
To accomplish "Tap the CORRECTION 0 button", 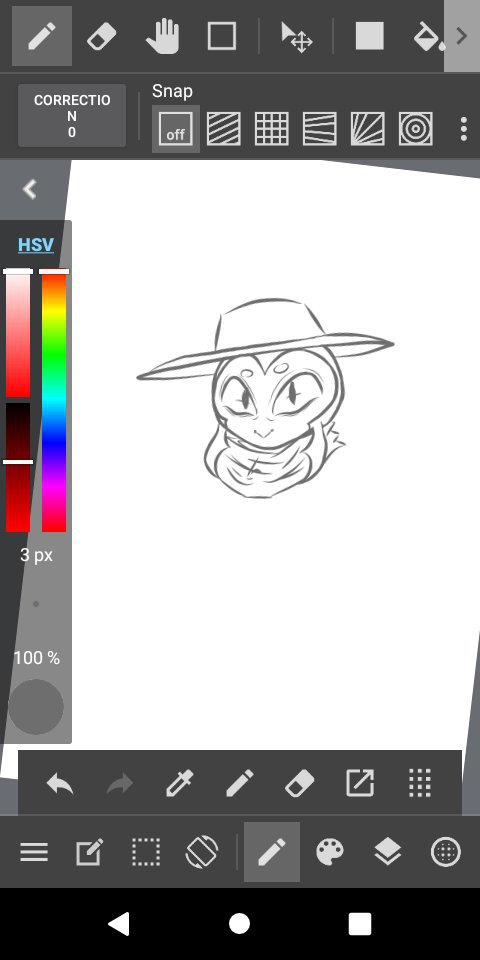I will pos(72,116).
